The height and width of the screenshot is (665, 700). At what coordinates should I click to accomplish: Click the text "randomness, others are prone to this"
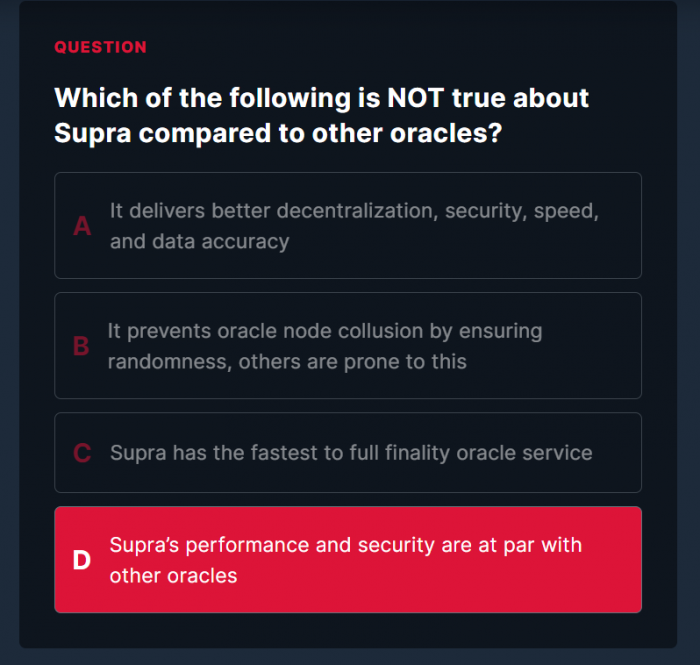point(287,361)
